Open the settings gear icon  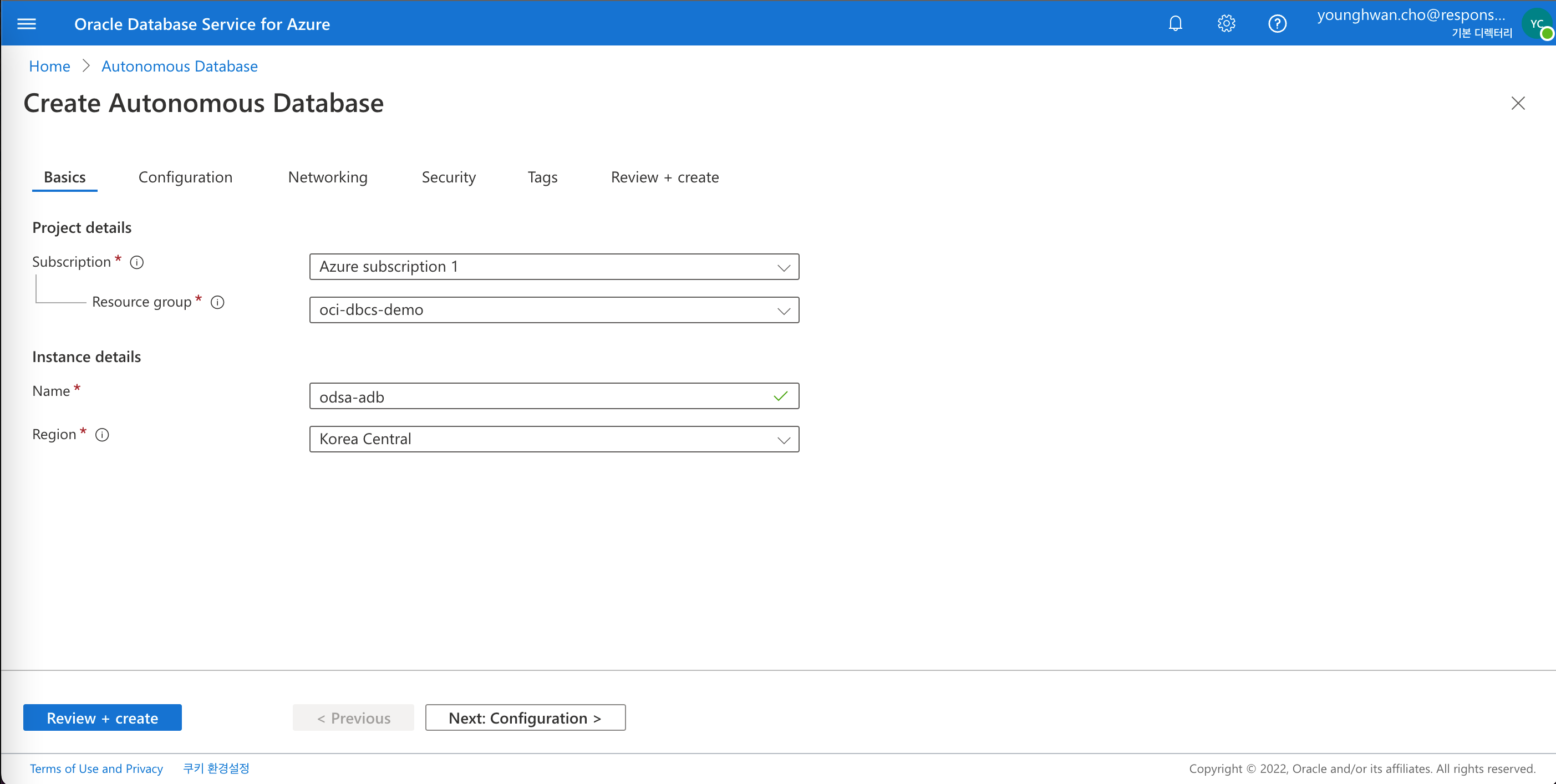[1227, 23]
